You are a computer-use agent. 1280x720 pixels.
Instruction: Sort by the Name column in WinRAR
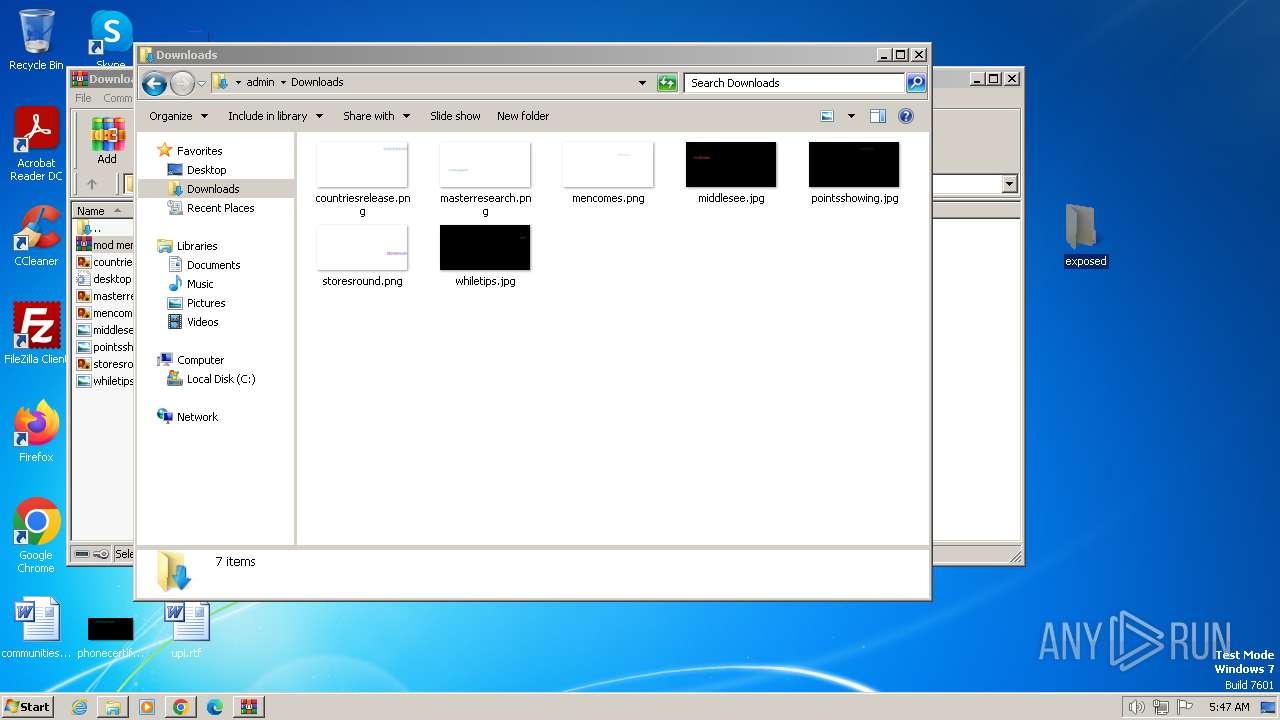102,211
